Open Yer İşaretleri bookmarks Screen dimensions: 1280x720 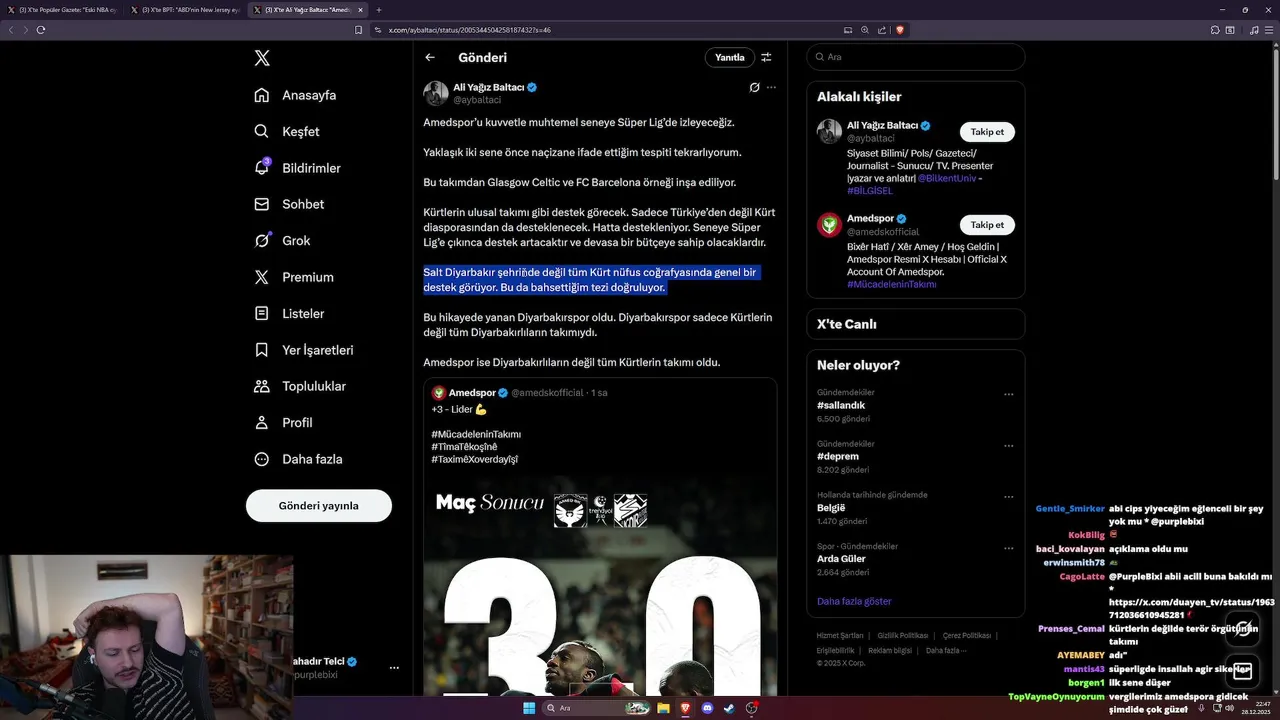pos(304,350)
